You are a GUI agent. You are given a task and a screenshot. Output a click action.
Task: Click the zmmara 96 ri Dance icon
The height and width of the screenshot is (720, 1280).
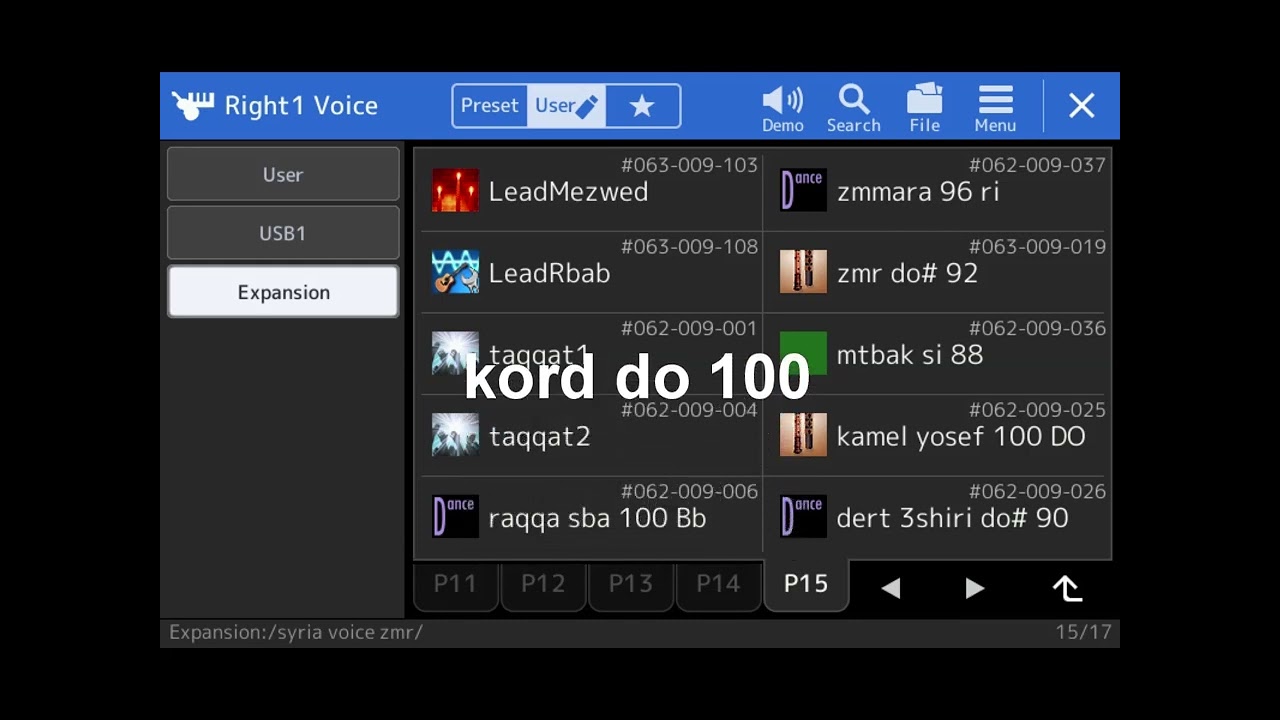[x=803, y=190]
